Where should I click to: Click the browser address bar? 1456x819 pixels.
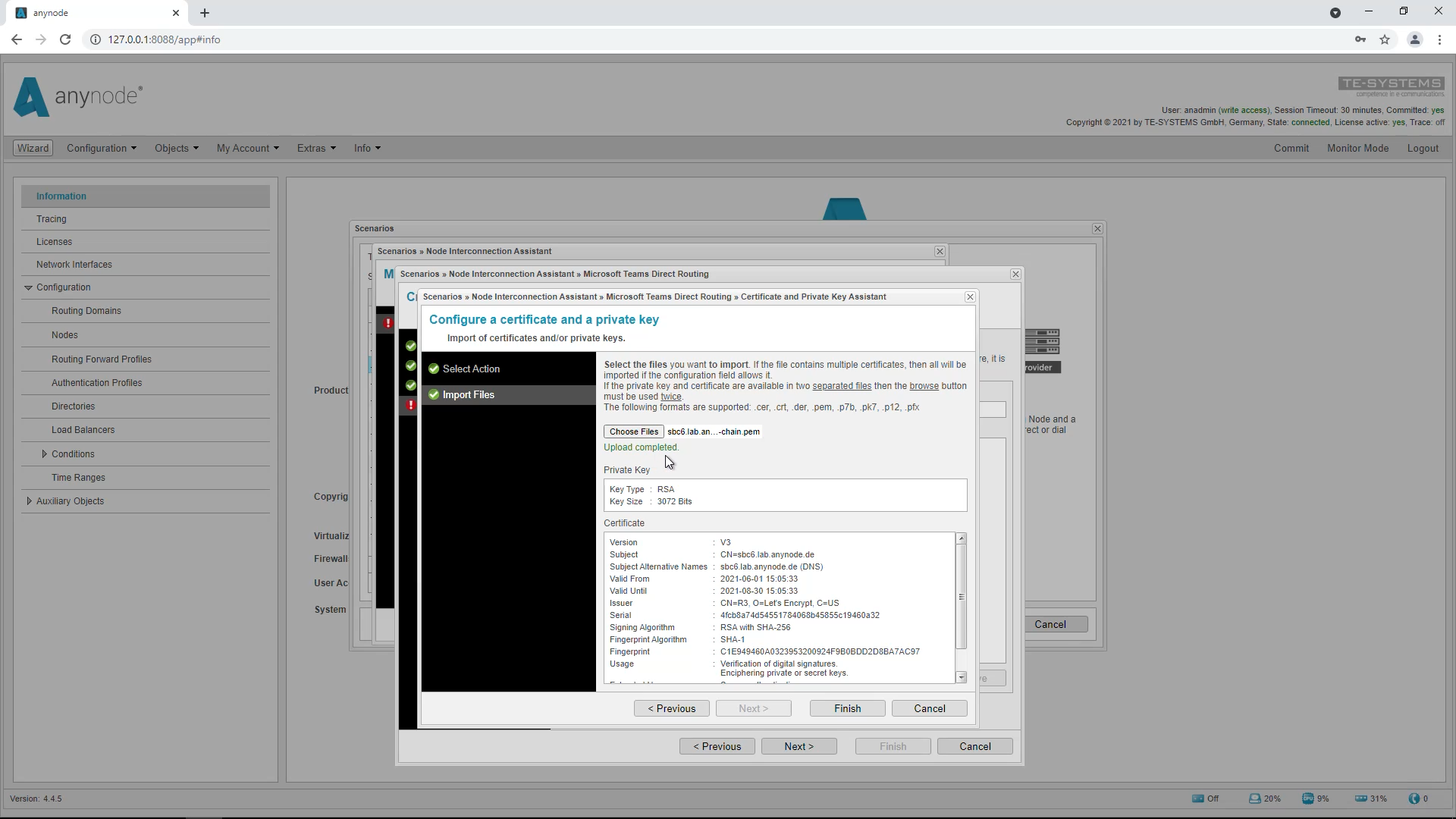303,39
